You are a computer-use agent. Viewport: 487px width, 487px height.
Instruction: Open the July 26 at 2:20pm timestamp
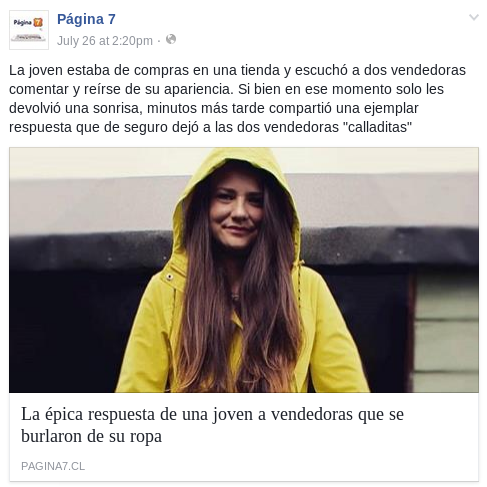click(105, 41)
